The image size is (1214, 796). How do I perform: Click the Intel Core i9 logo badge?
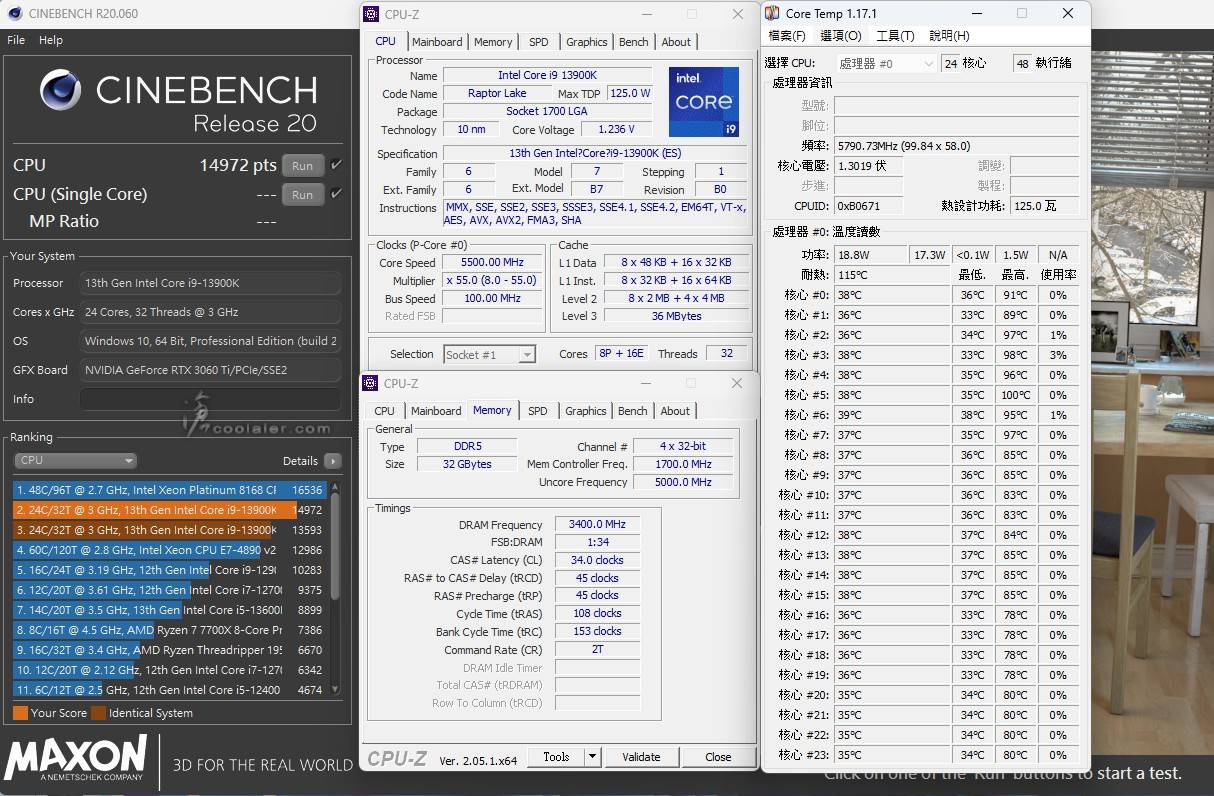click(703, 102)
